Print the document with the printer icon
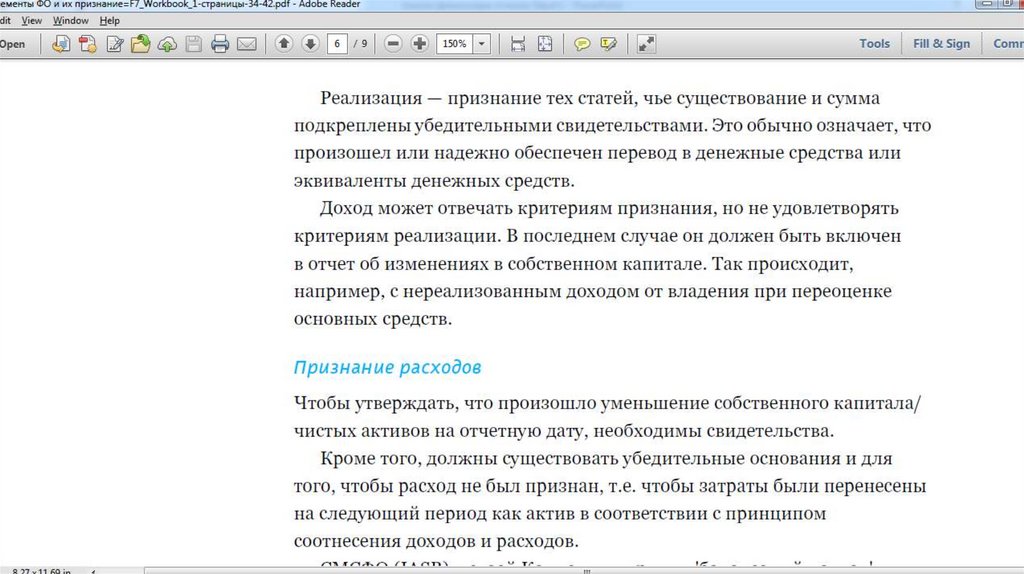1024x574 pixels. (x=220, y=44)
